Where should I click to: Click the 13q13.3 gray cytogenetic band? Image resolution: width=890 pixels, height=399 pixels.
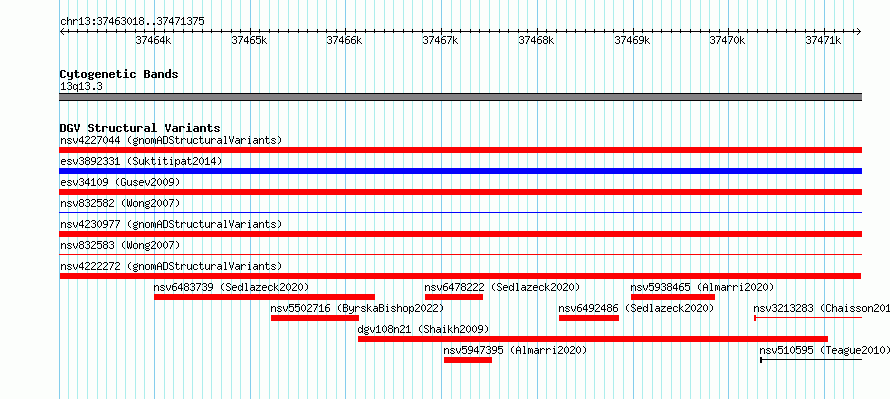click(x=460, y=97)
